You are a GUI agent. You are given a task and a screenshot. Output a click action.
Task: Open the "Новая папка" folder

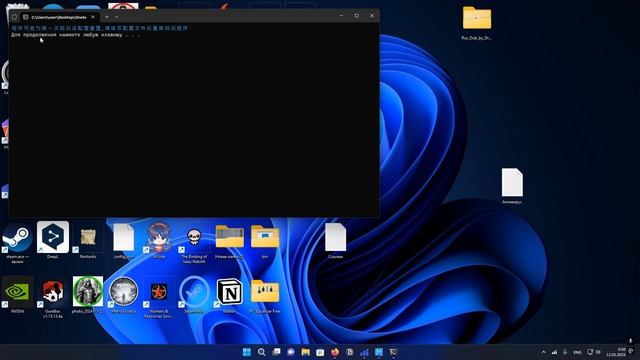(229, 241)
